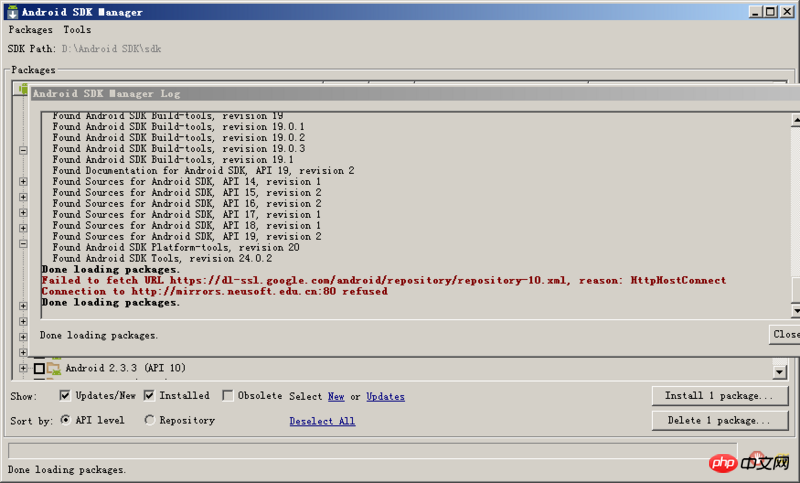The width and height of the screenshot is (800, 483).
Task: Click log line 'Sources for Android SDK, API 18'
Action: tap(186, 225)
